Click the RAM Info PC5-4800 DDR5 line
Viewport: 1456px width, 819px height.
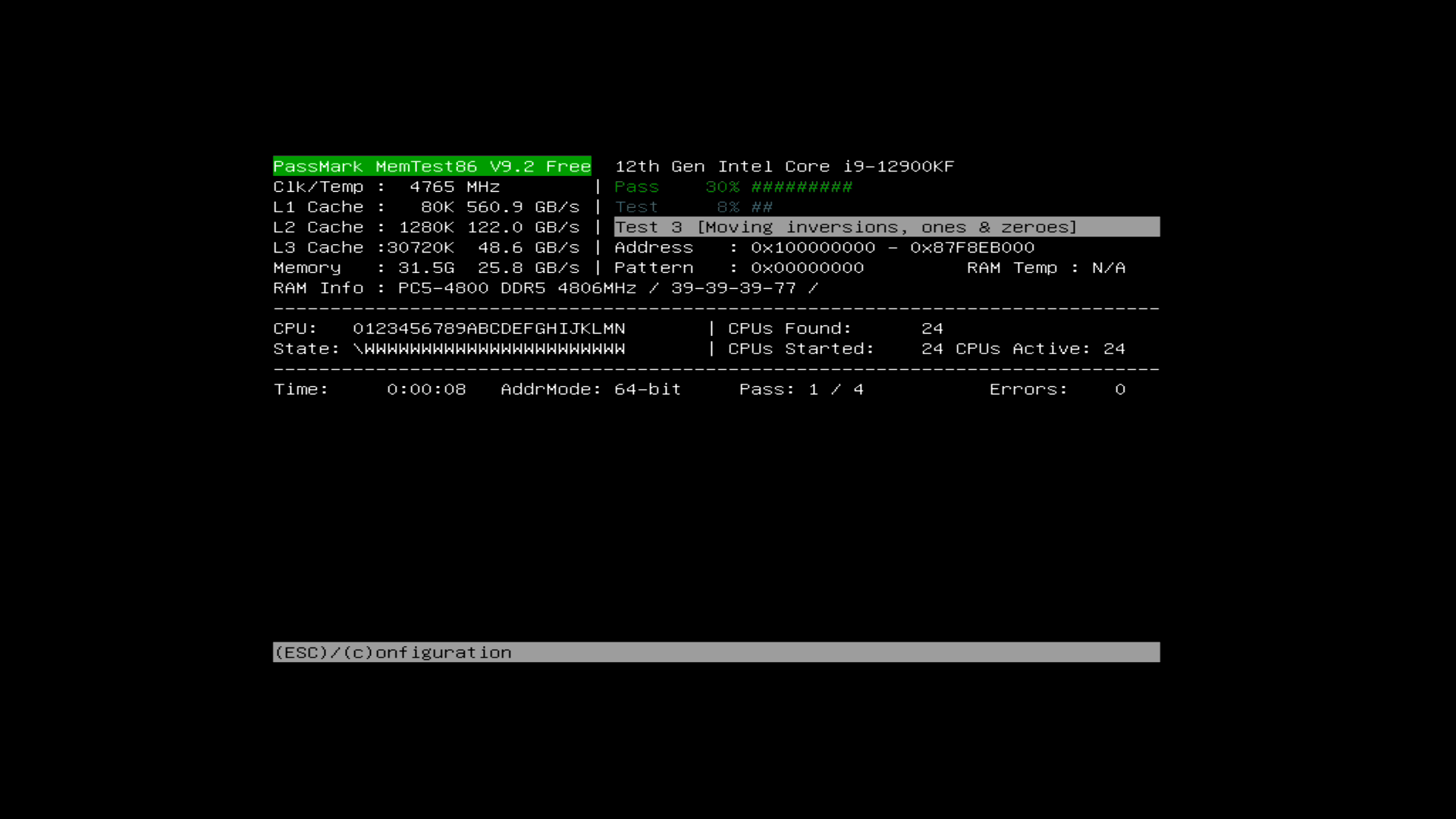coord(546,288)
